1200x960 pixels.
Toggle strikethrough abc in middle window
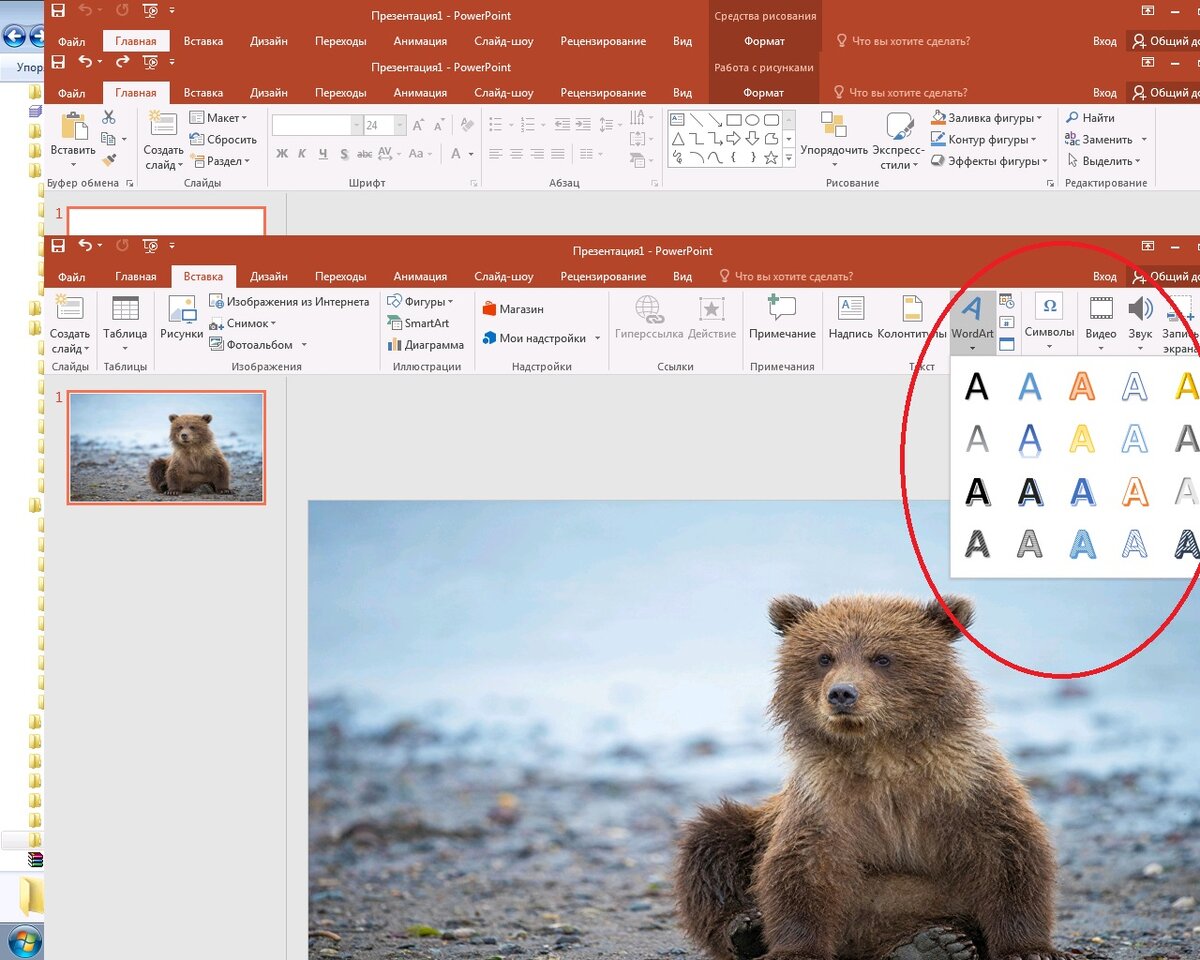point(364,154)
